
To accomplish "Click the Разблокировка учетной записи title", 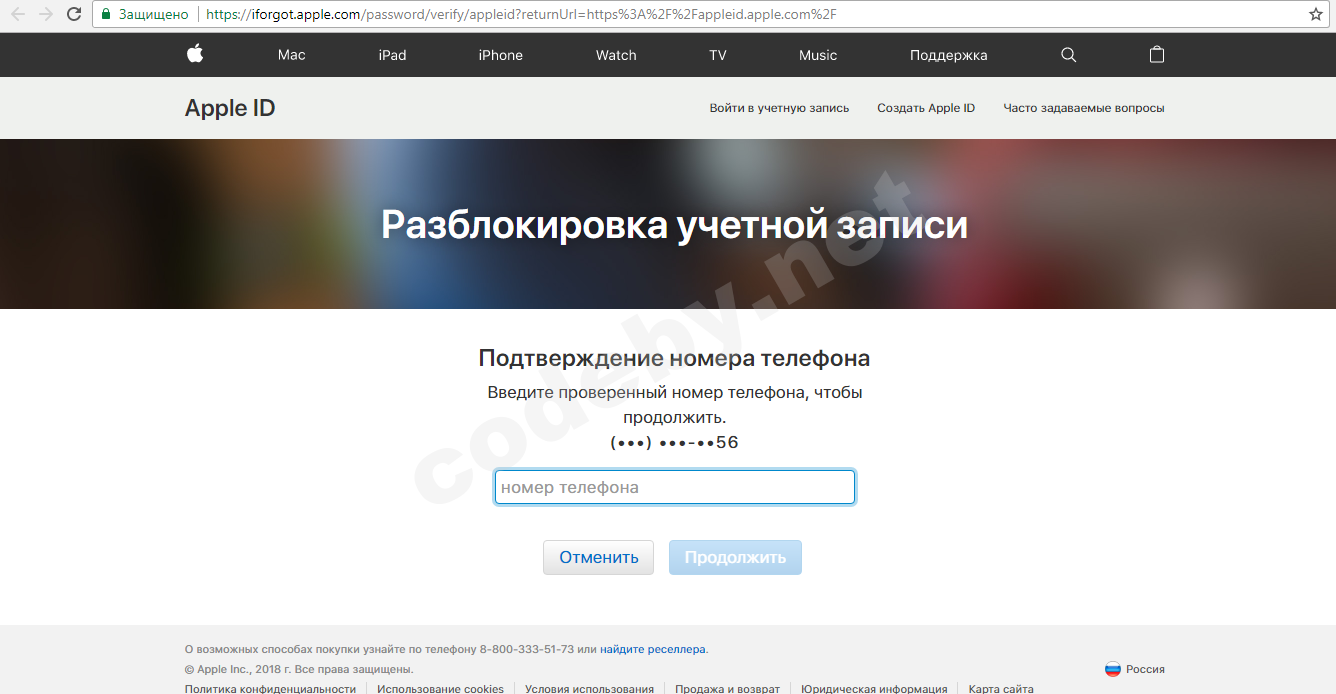I will point(675,224).
